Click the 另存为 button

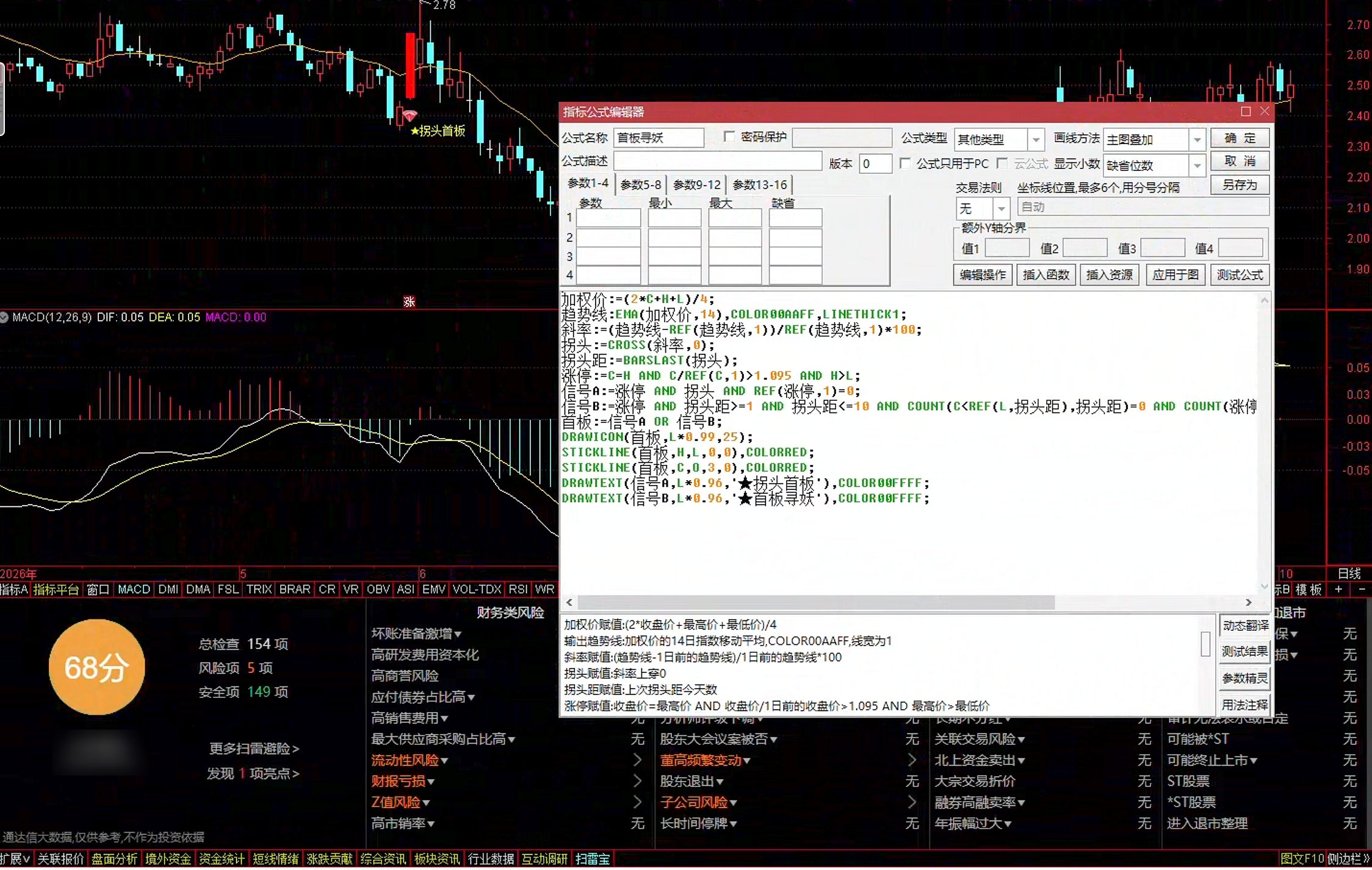coord(1240,185)
